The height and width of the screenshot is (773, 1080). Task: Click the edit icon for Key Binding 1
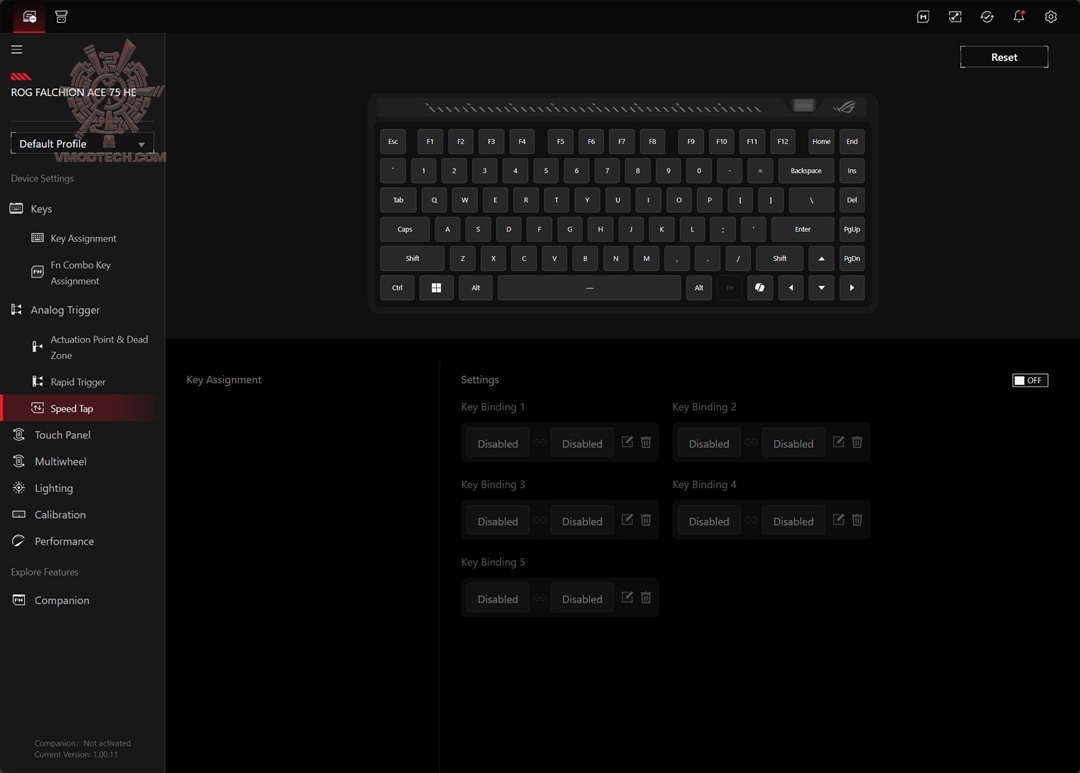pos(627,442)
